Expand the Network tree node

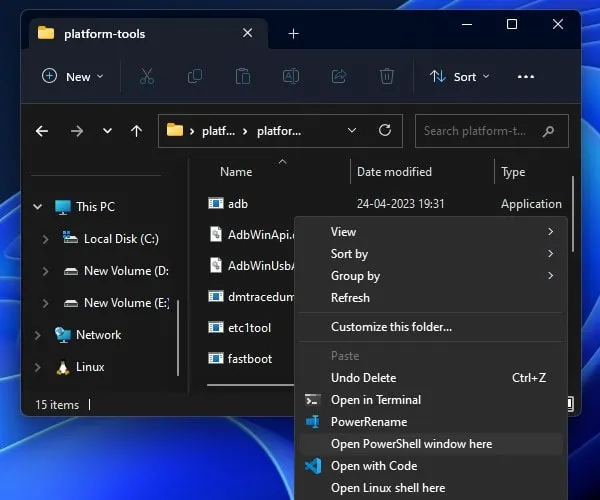pos(38,335)
